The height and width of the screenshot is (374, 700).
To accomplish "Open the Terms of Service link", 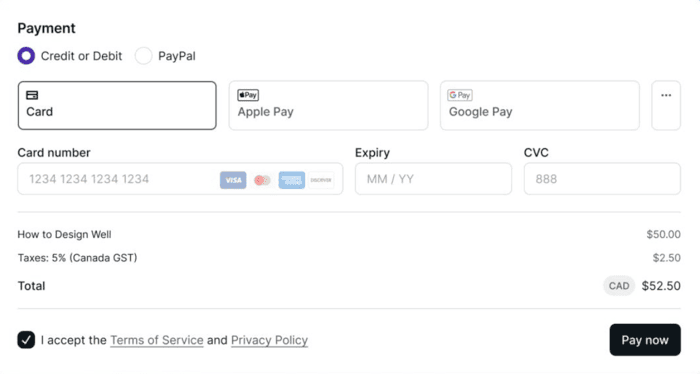I will [x=157, y=340].
